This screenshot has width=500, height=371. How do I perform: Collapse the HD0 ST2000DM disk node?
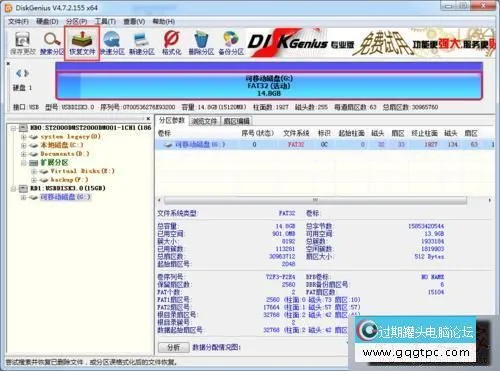(x=13, y=128)
